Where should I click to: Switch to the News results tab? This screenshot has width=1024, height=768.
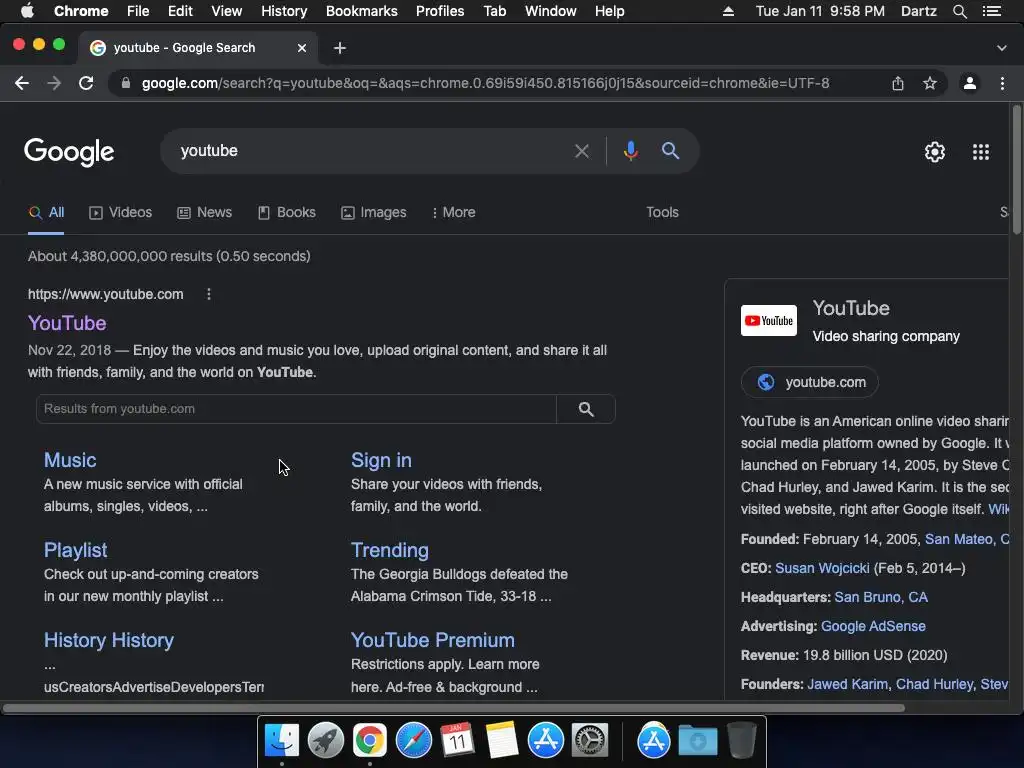pyautogui.click(x=204, y=212)
